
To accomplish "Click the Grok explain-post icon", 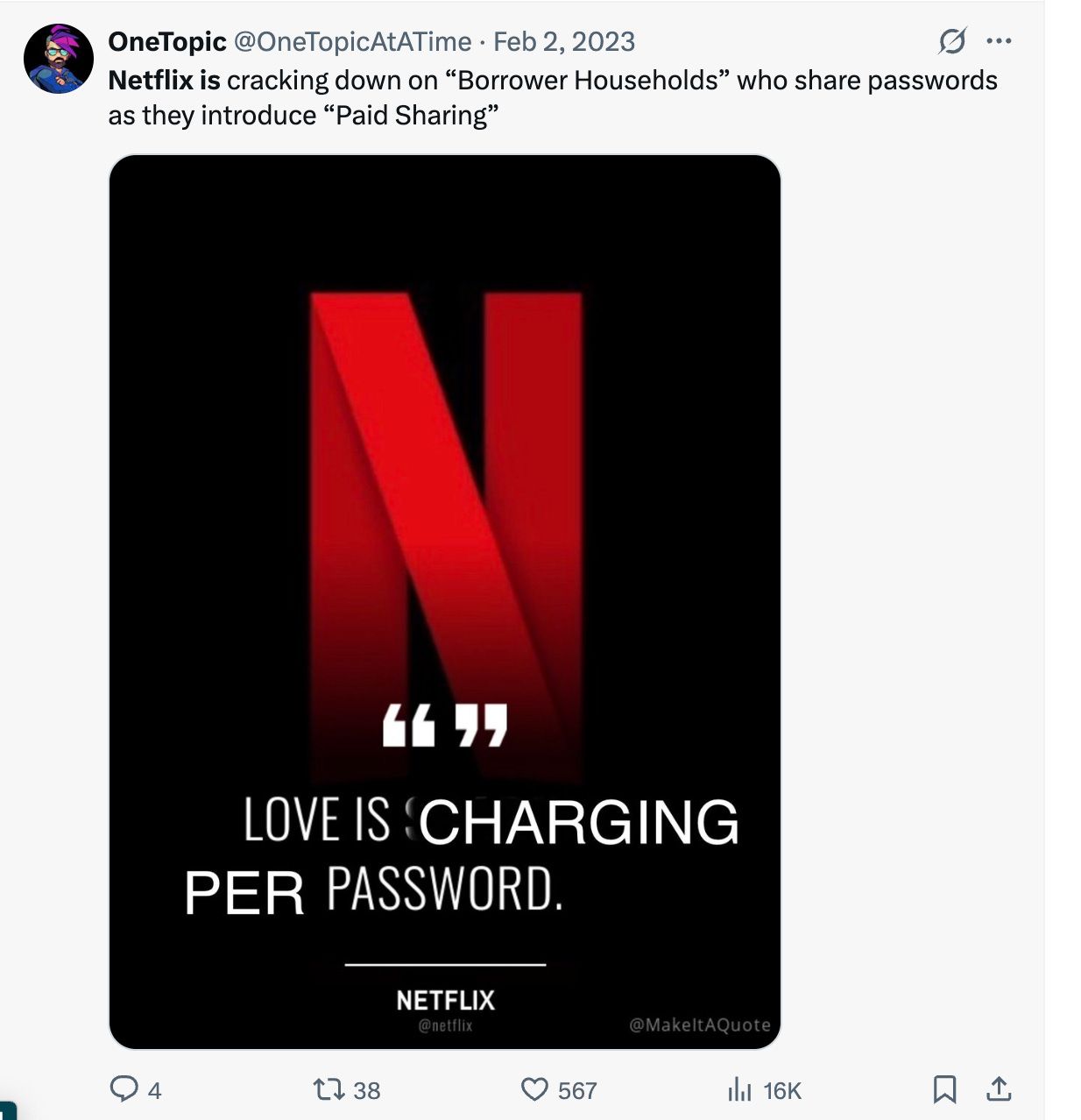I will (952, 41).
